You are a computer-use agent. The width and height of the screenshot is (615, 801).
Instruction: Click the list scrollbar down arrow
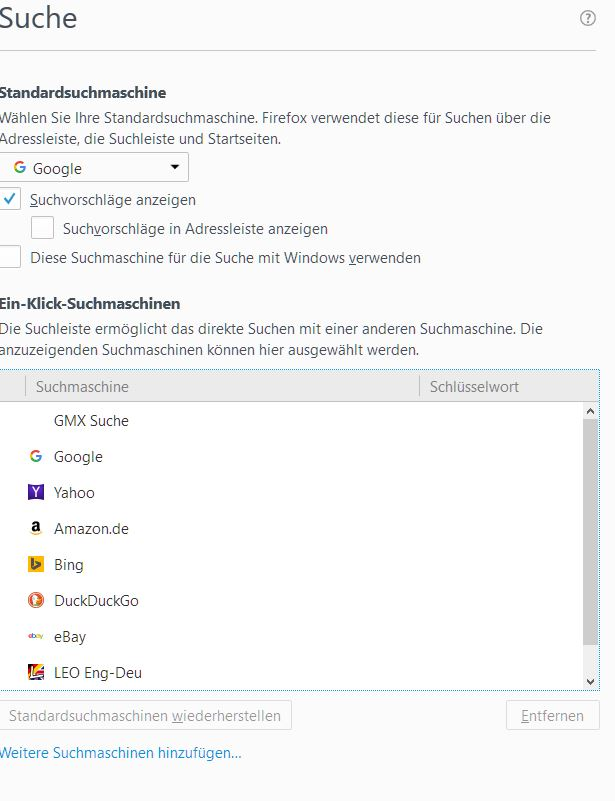[x=590, y=681]
